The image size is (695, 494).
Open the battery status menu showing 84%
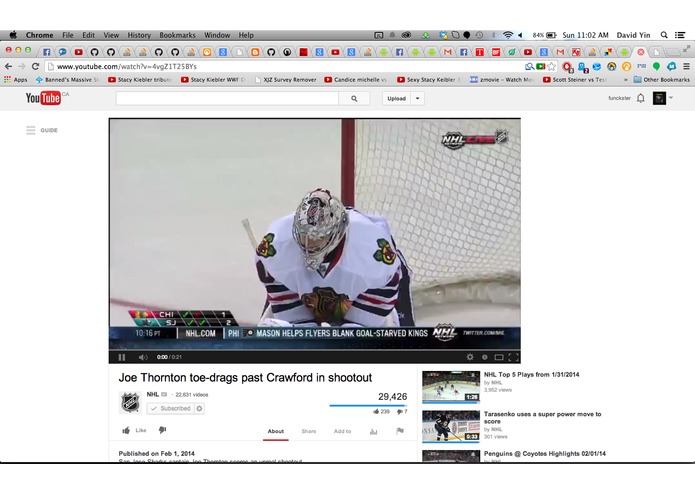(544, 35)
